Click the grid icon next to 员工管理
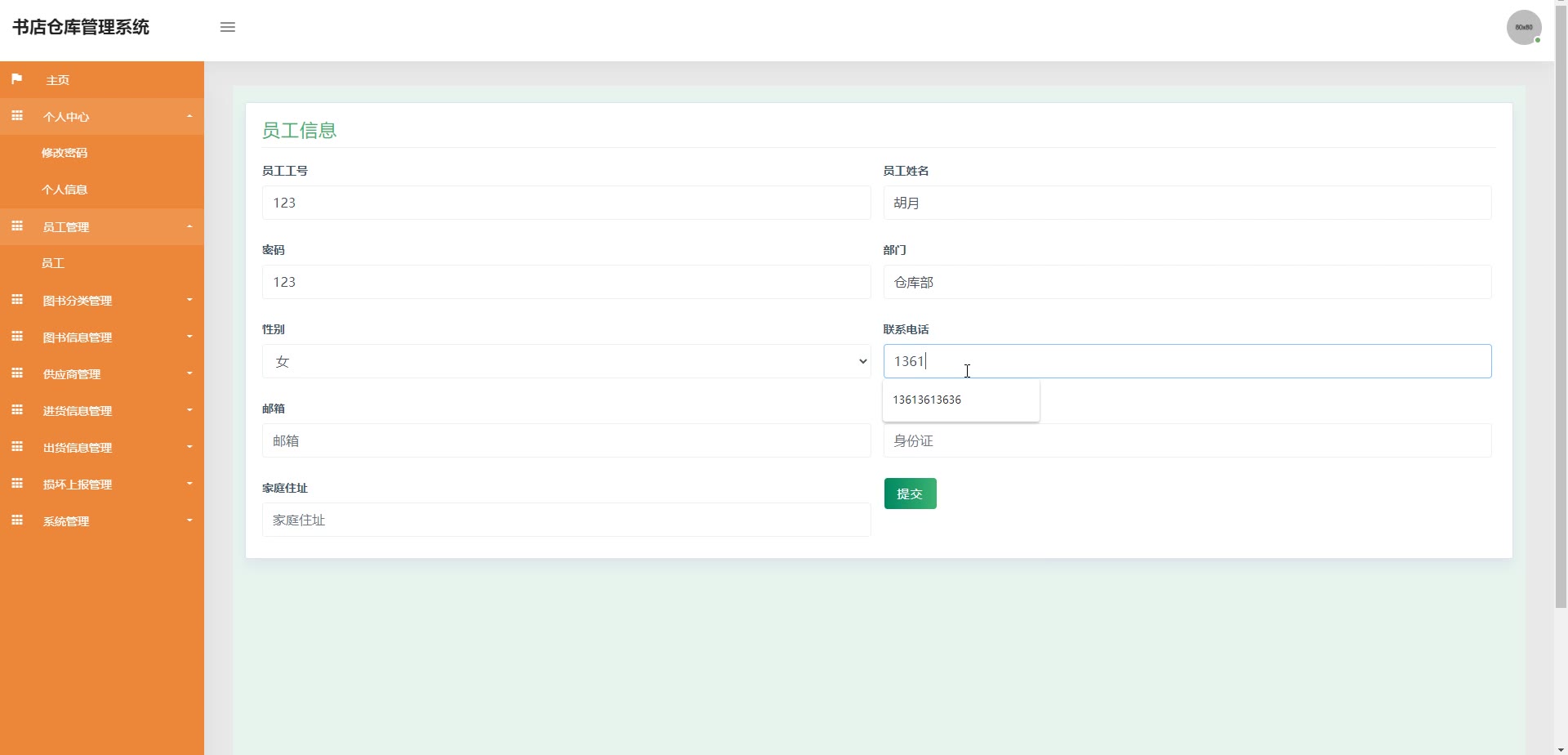The width and height of the screenshot is (1568, 755). pyautogui.click(x=17, y=226)
